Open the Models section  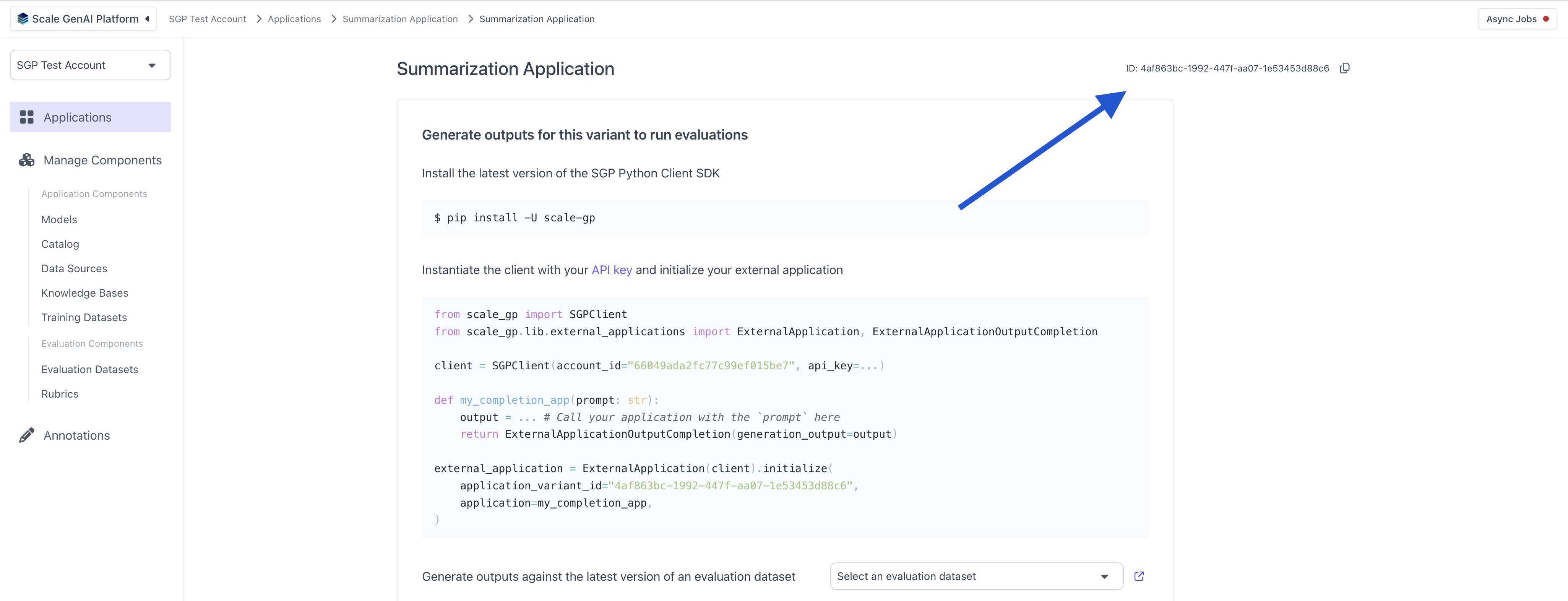point(59,219)
